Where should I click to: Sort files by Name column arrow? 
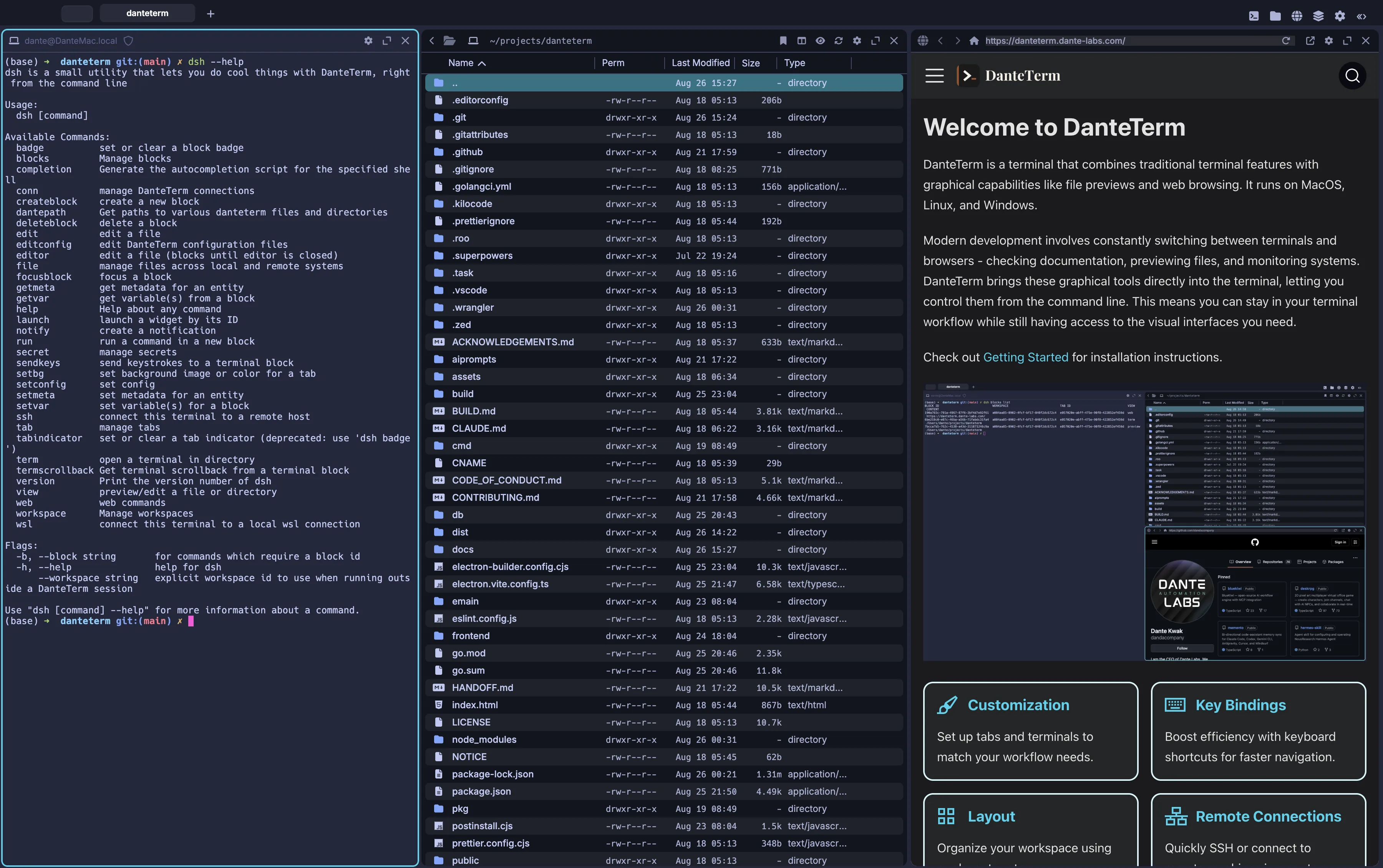pos(482,63)
